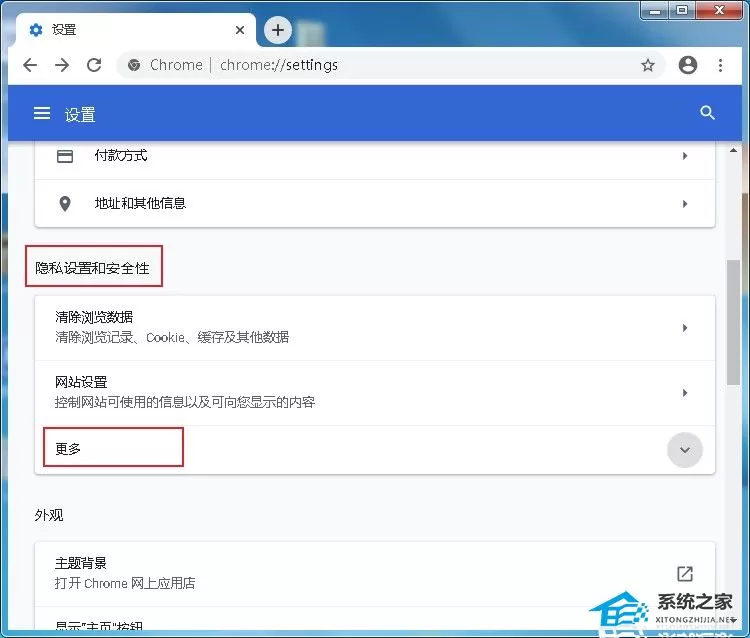Open the hamburger settings menu
The width and height of the screenshot is (750, 638).
[42, 113]
